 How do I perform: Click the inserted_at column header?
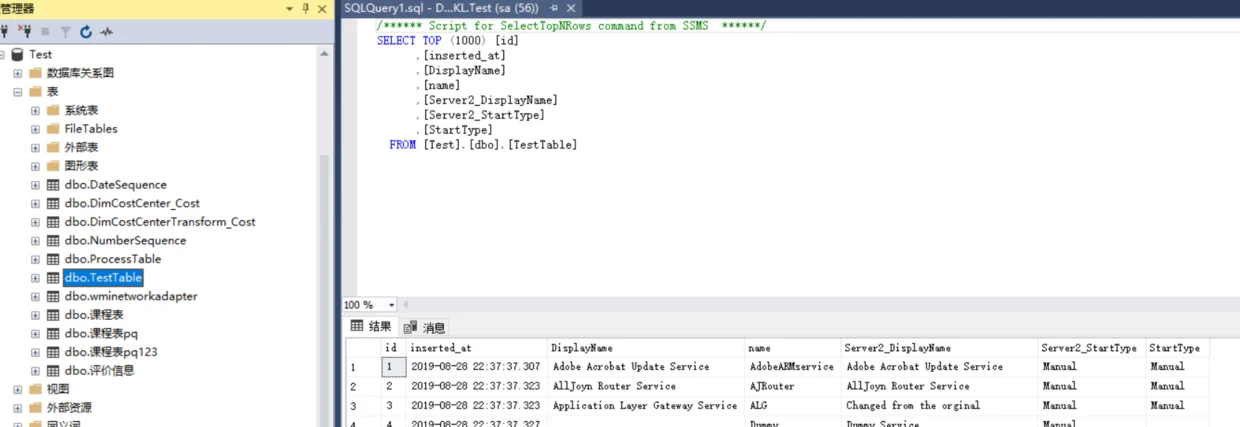[x=477, y=348]
